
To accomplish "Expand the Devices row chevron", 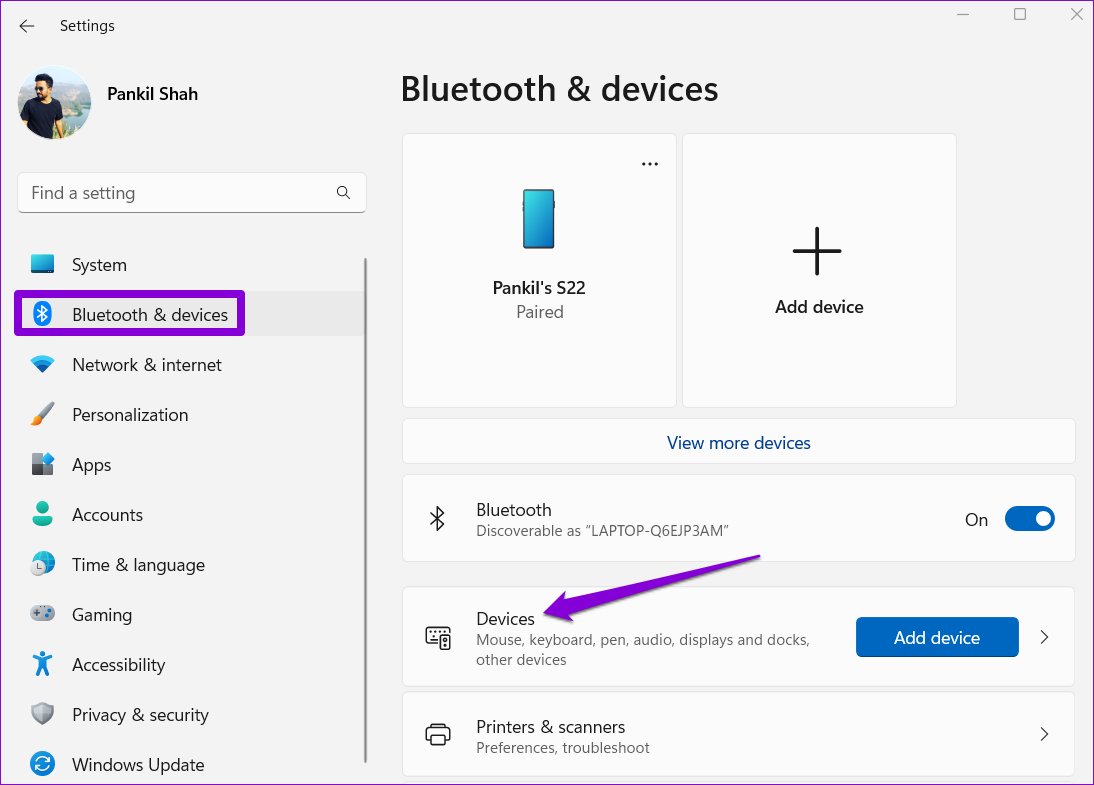I will tap(1044, 637).
